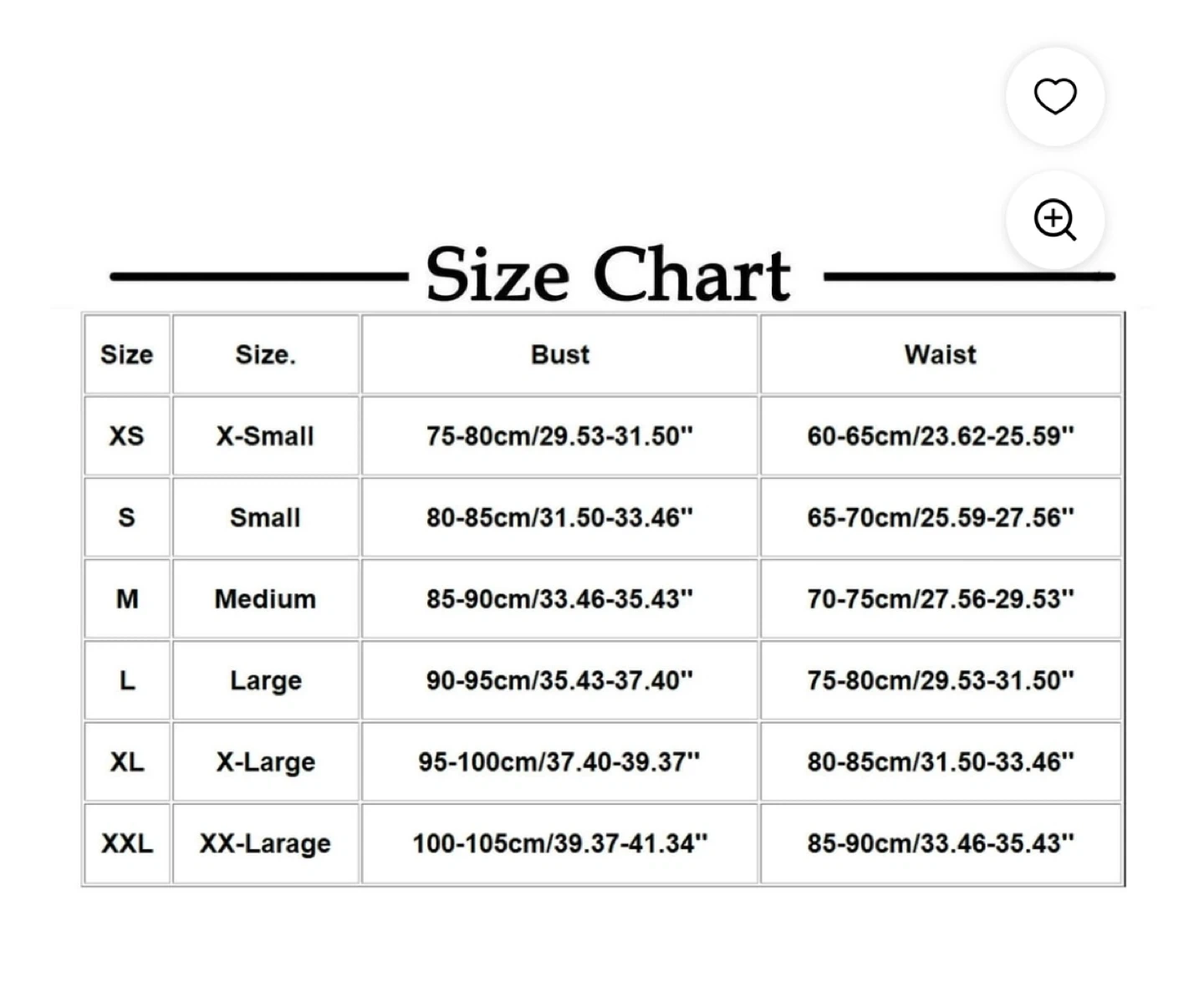Click the X-Small size name cell

coord(265,435)
